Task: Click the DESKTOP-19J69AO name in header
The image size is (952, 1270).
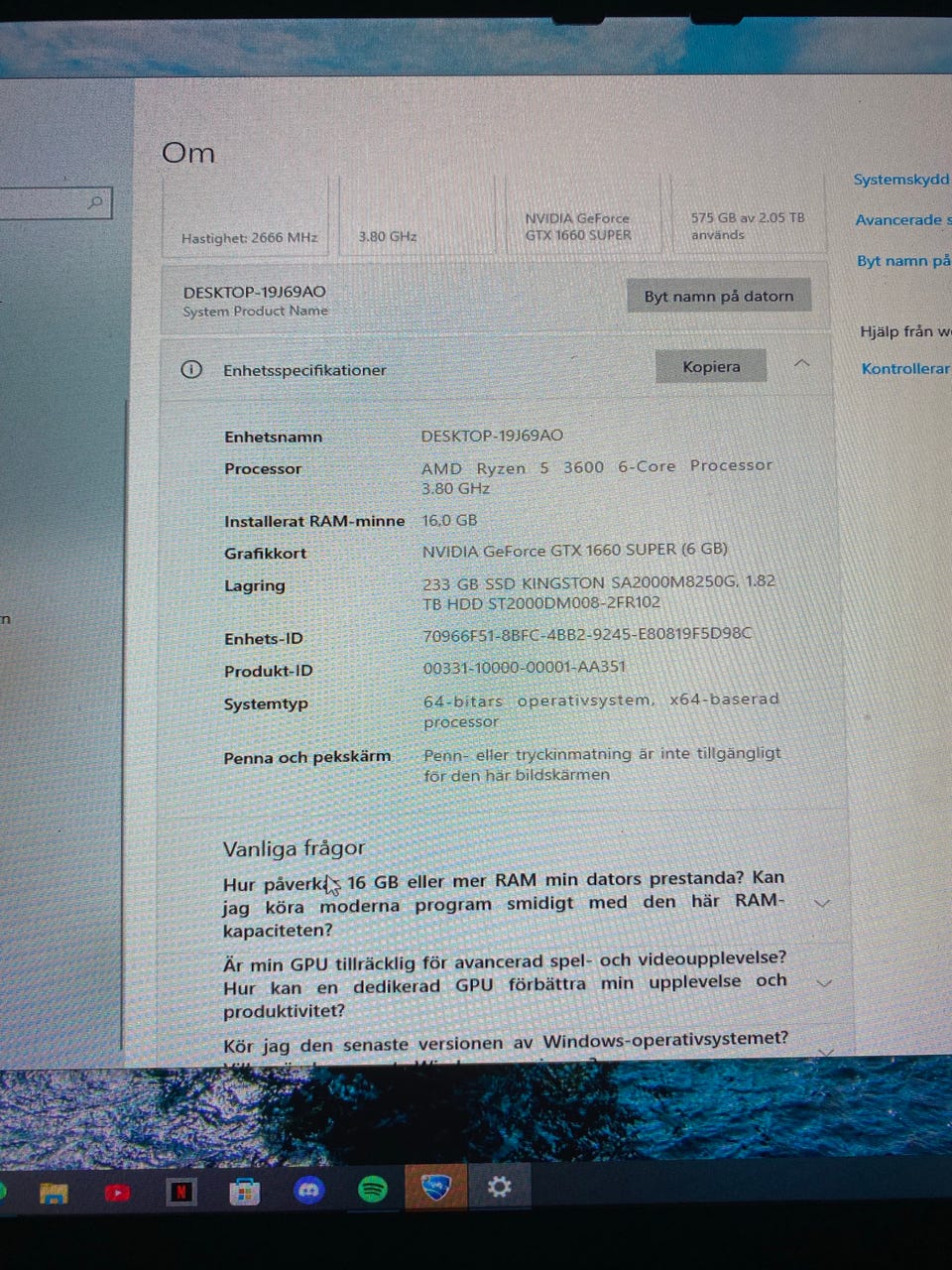Action: point(254,292)
